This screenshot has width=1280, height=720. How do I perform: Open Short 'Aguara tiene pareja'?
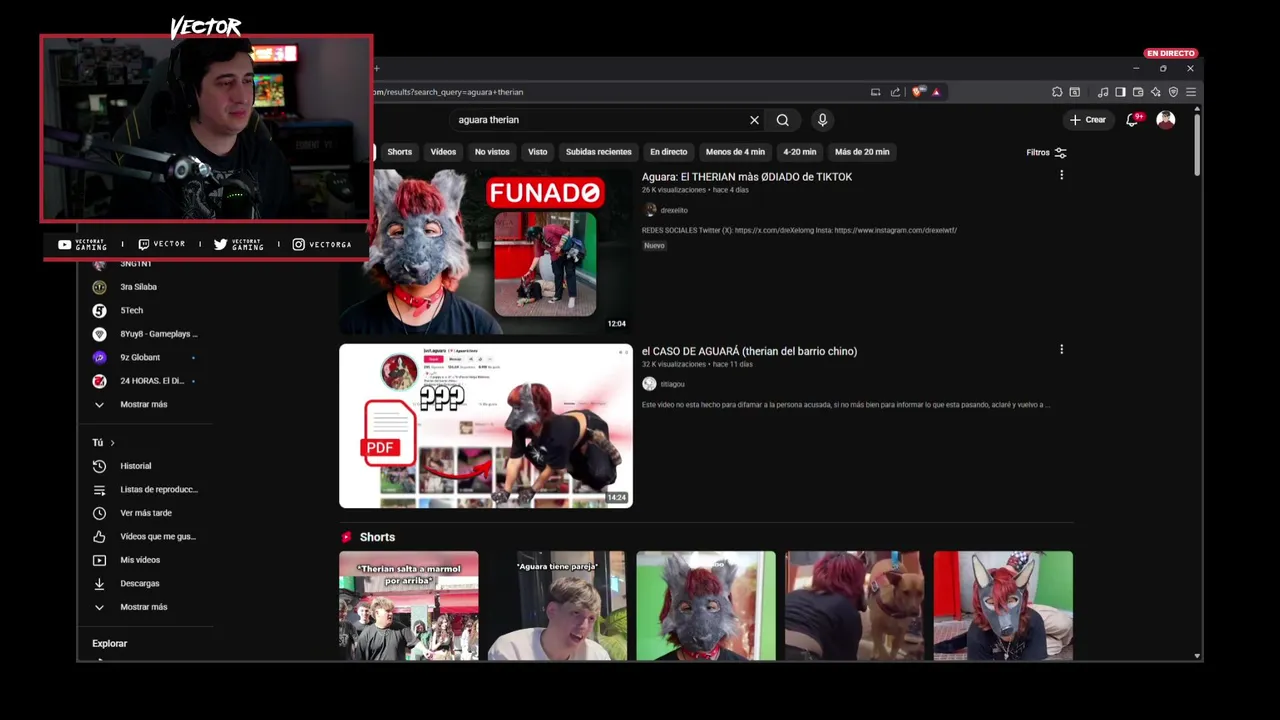coord(557,606)
